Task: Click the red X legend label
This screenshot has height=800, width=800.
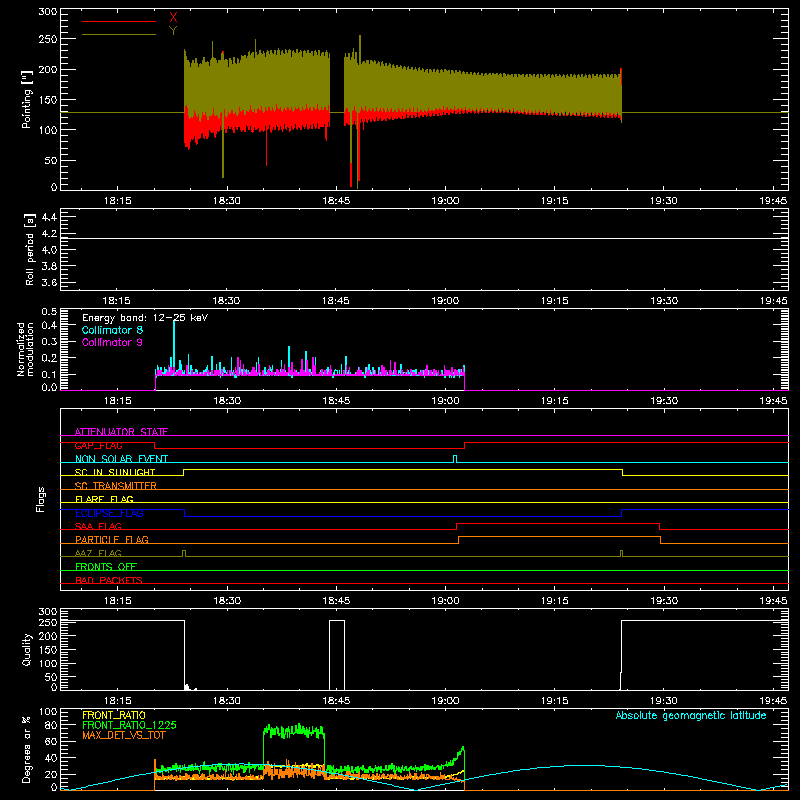Action: pos(173,18)
